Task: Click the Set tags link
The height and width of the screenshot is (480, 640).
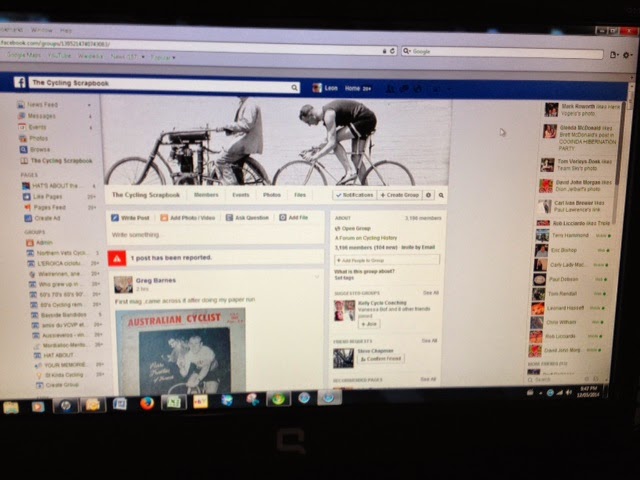Action: tap(344, 278)
